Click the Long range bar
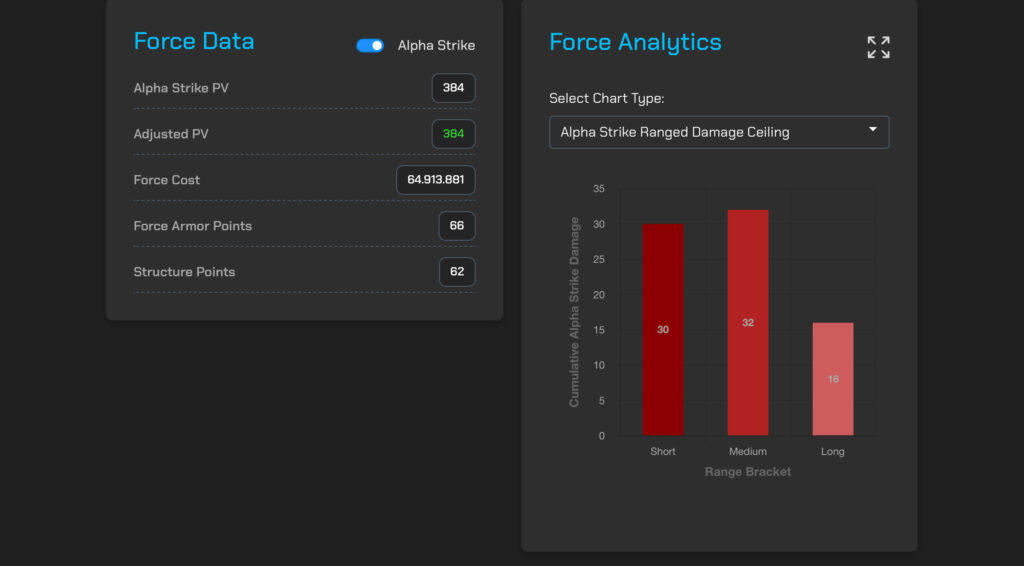Viewport: 1024px width, 566px height. point(833,379)
